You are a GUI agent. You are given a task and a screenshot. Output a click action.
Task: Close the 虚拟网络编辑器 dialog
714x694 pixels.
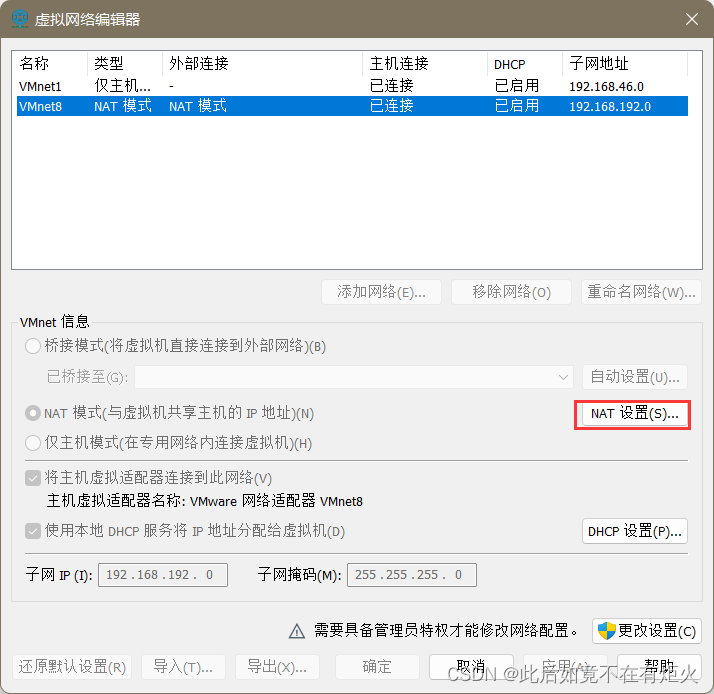(x=692, y=19)
